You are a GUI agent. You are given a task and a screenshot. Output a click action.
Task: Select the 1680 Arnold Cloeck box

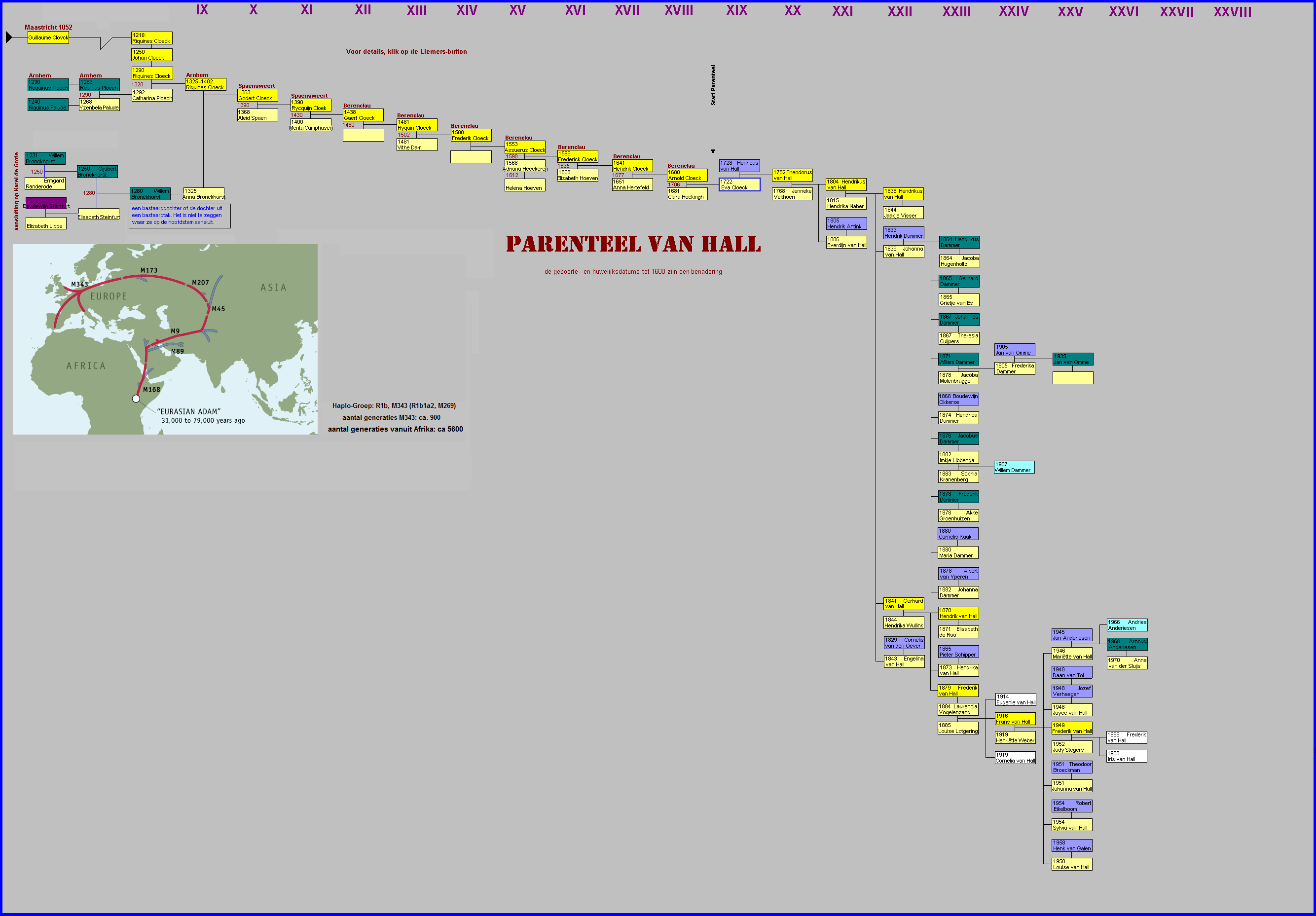pos(687,176)
